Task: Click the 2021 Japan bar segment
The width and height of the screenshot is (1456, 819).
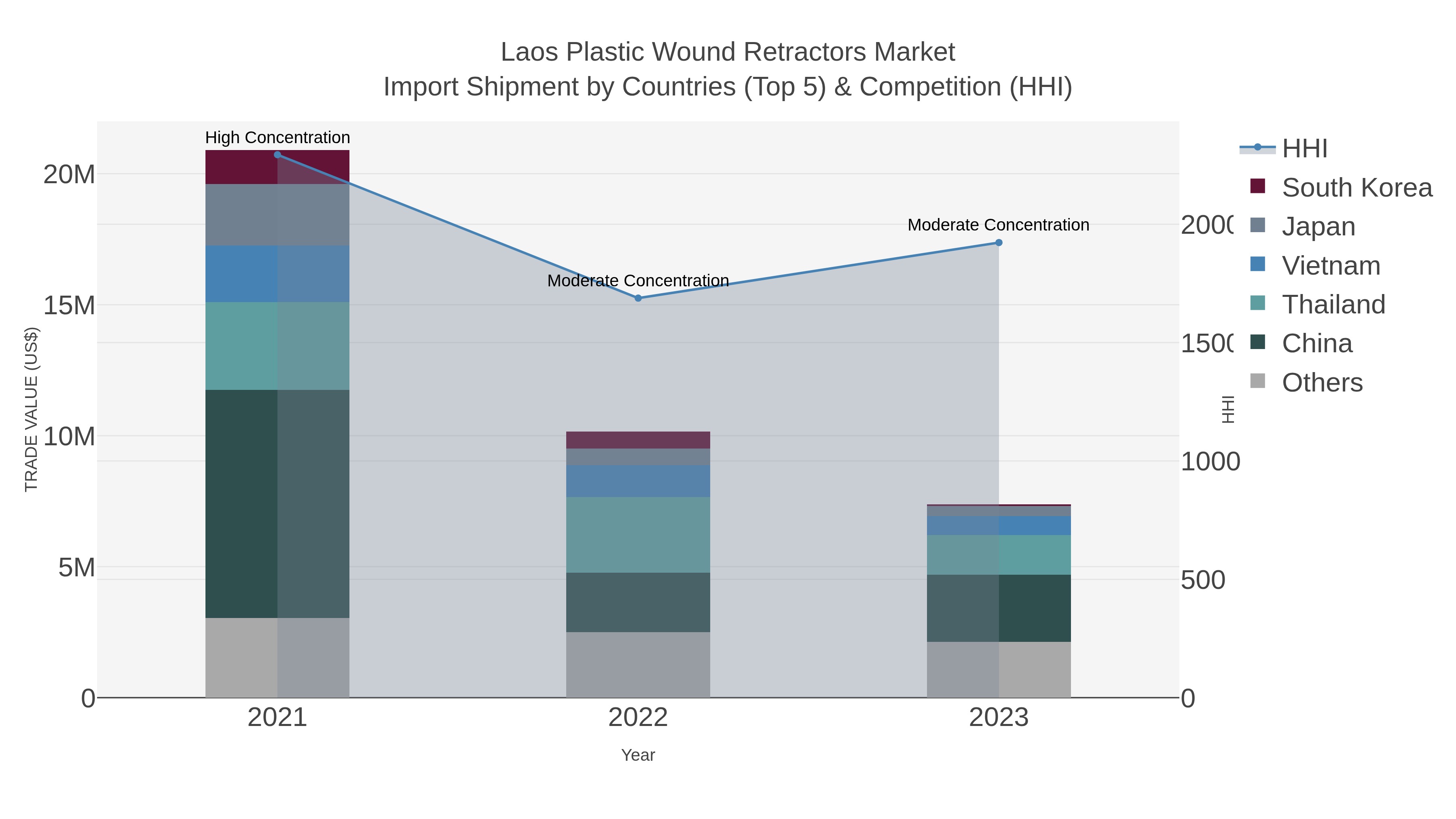Action: coord(277,215)
